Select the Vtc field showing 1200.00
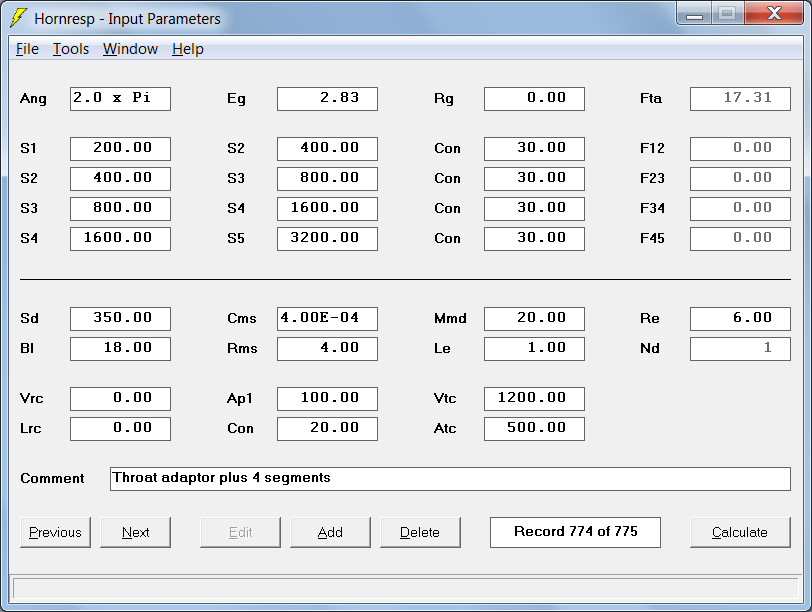This screenshot has height=612, width=812. click(x=534, y=399)
